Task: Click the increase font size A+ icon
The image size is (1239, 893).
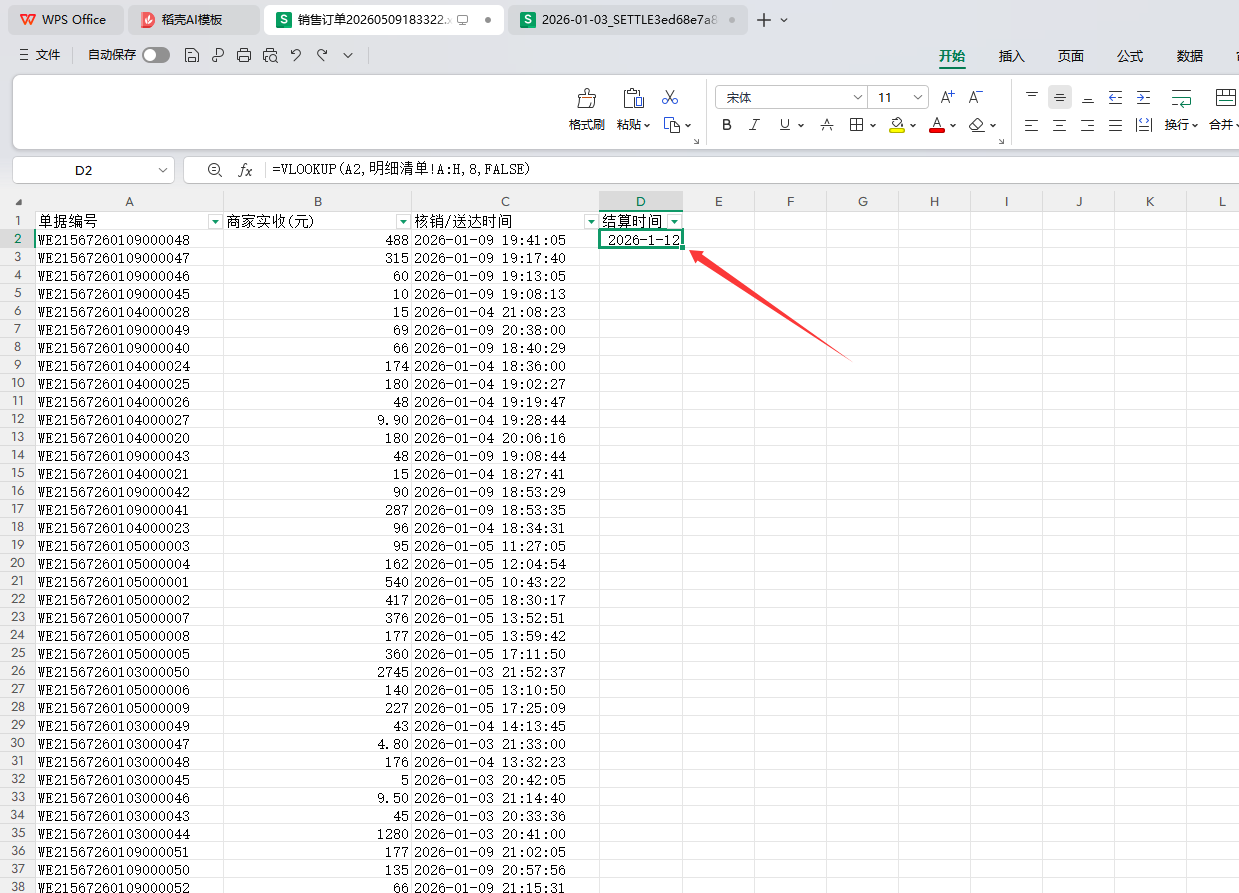Action: pos(947,97)
